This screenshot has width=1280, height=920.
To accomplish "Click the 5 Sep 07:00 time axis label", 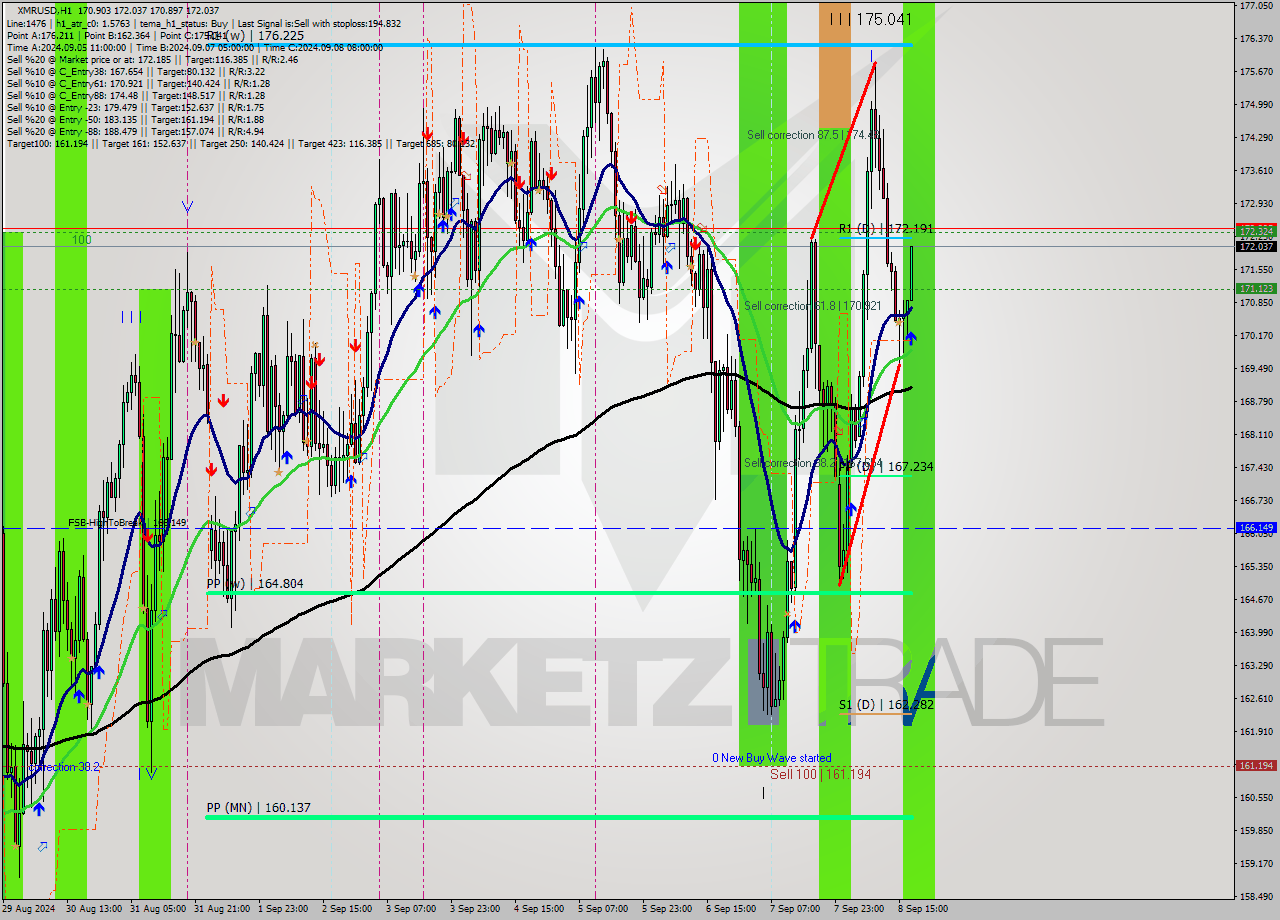I will (603, 909).
